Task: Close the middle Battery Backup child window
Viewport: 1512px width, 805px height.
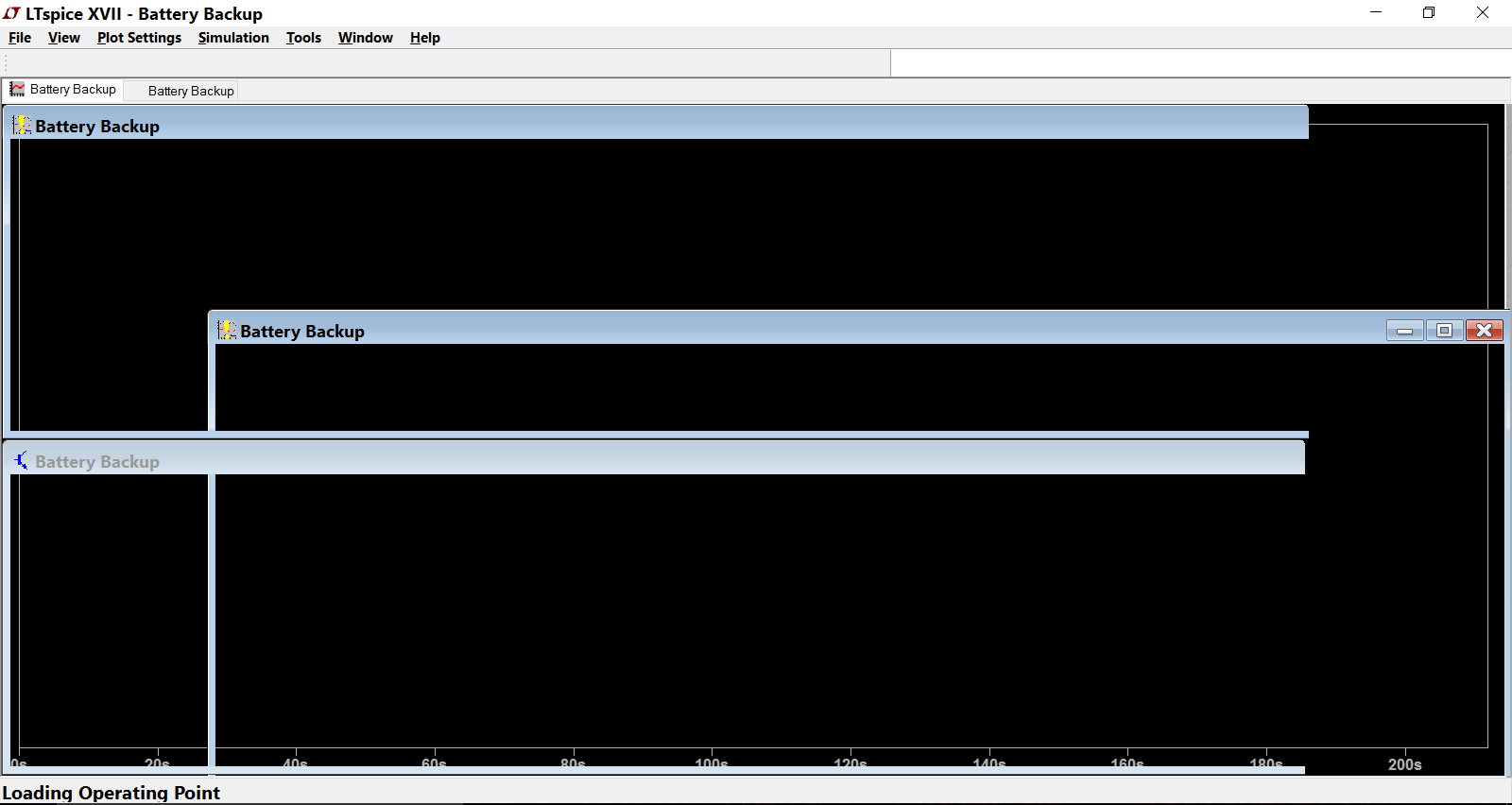Action: click(x=1485, y=331)
